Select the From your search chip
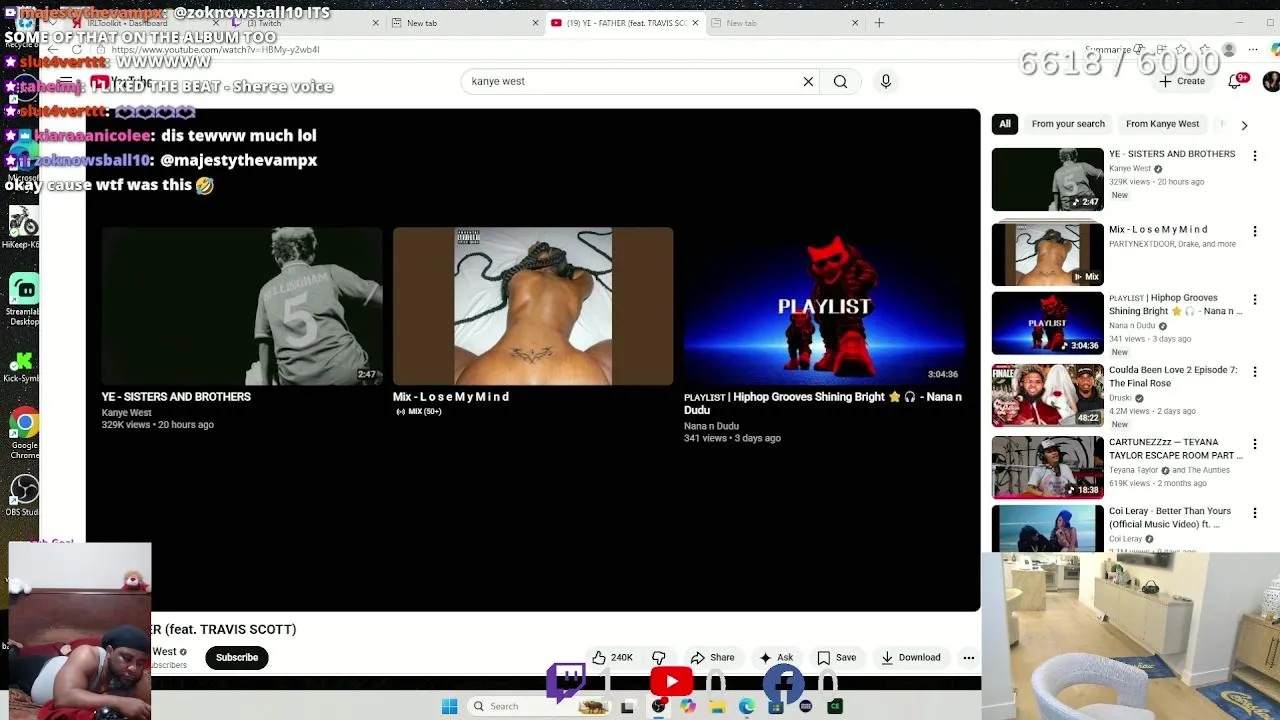Screen dimensions: 1280x720 (x=1068, y=124)
